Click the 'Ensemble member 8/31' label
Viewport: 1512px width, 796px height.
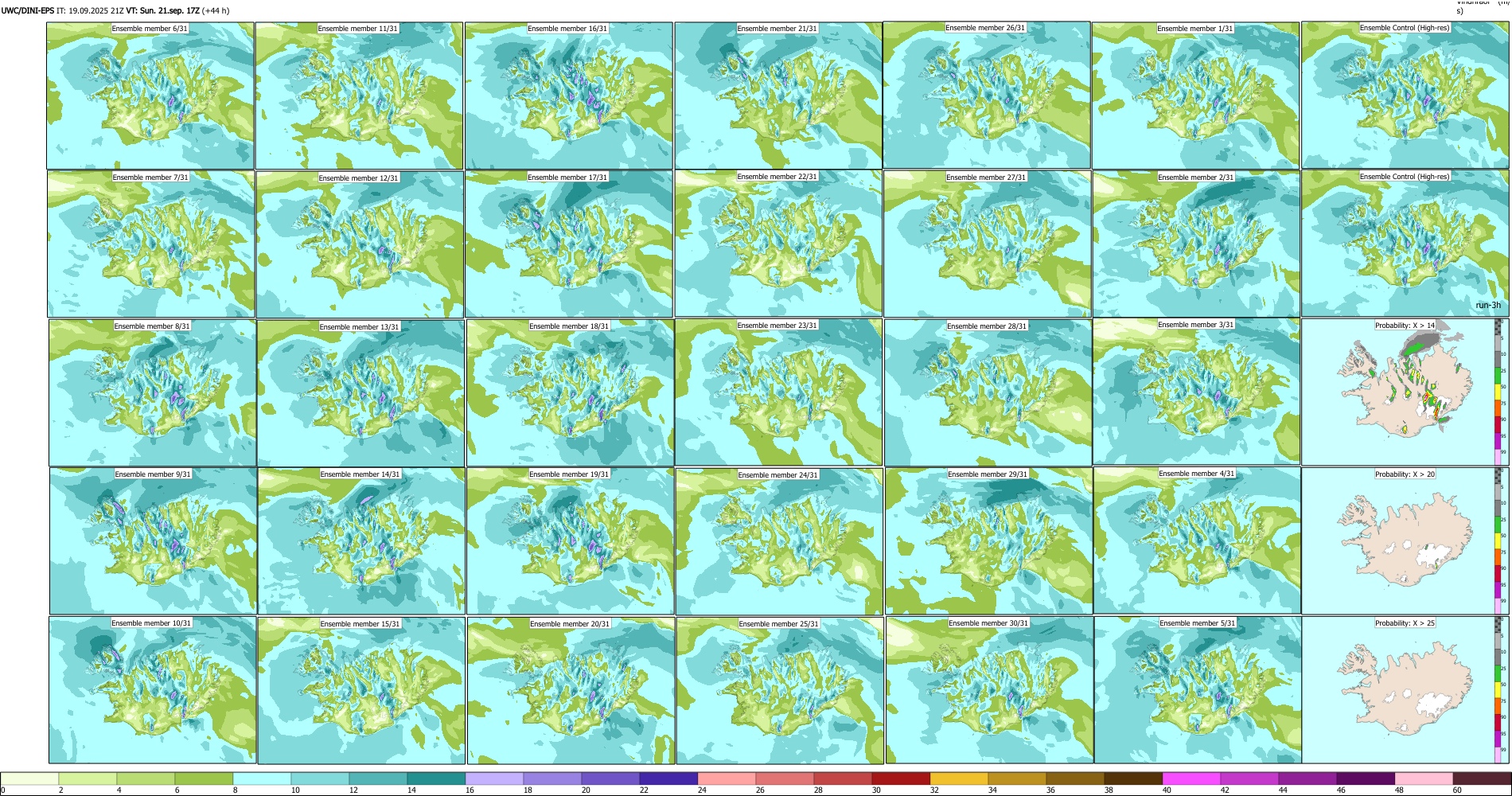(x=153, y=326)
